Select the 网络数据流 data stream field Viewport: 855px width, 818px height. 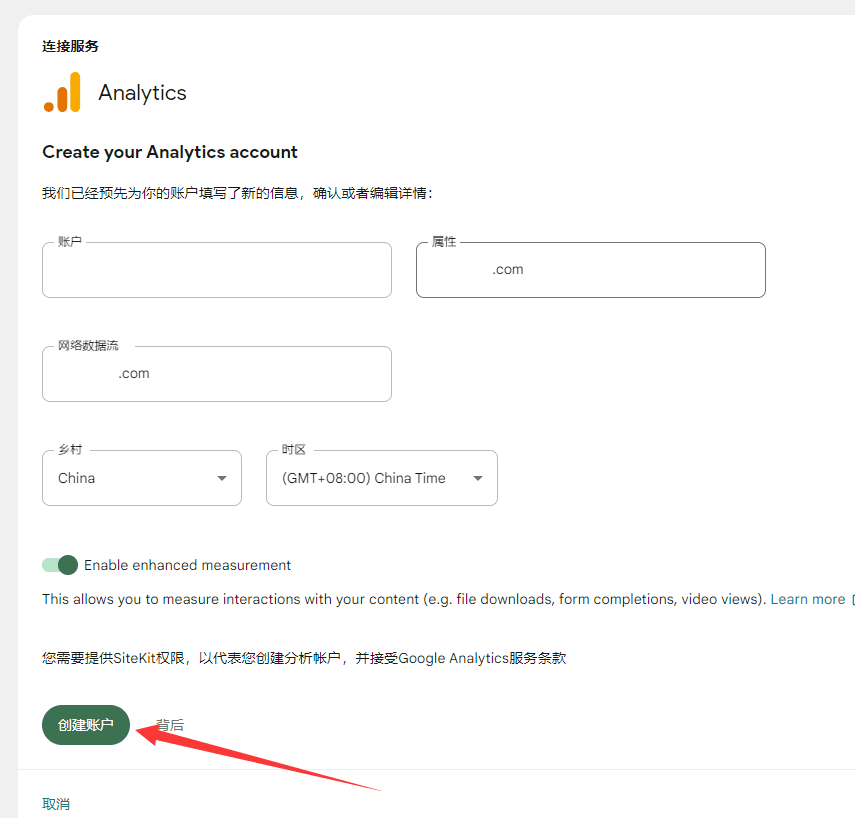click(x=217, y=374)
